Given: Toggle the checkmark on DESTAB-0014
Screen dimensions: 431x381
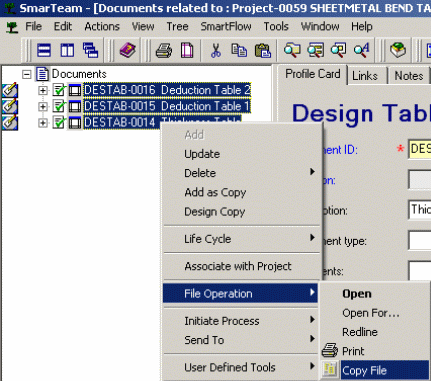Looking at the screenshot, I should (x=59, y=122).
